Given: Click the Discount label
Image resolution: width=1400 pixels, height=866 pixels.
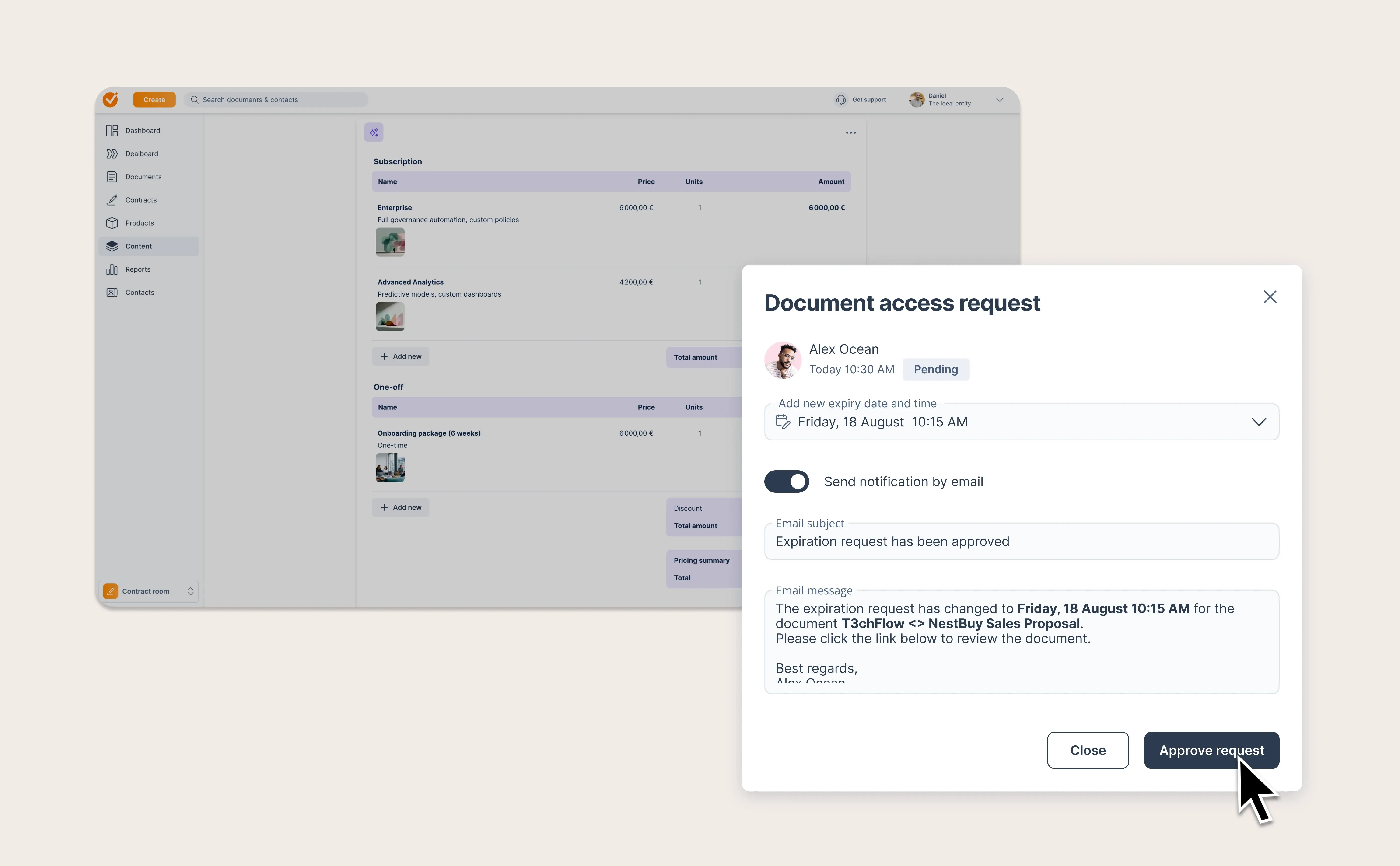Looking at the screenshot, I should (x=687, y=508).
